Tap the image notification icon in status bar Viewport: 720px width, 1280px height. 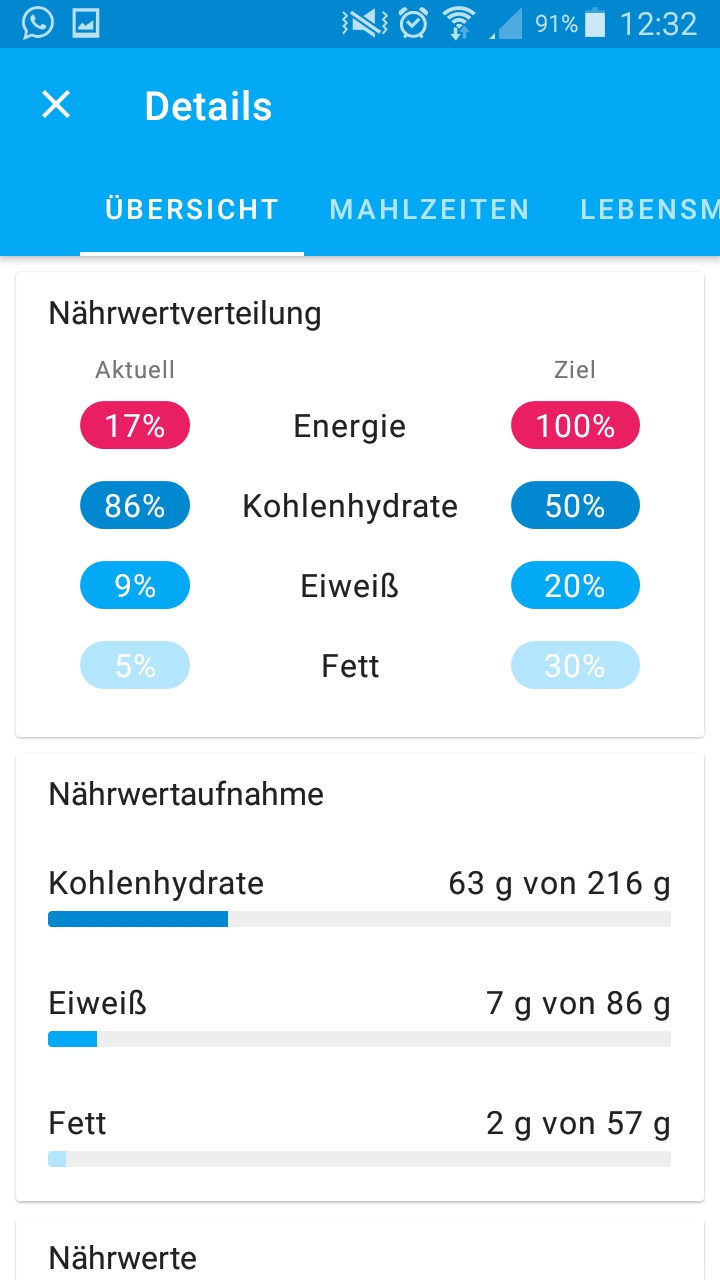86,23
